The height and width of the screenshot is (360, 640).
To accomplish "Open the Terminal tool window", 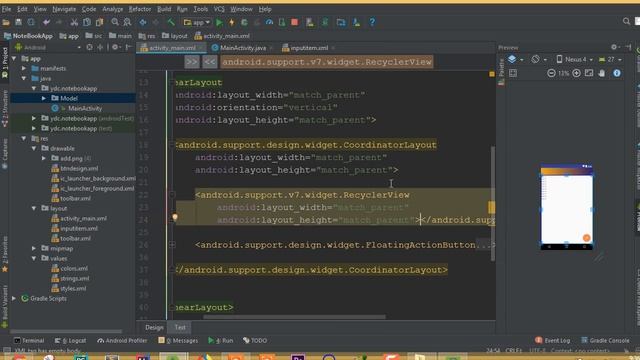I will 29,340.
